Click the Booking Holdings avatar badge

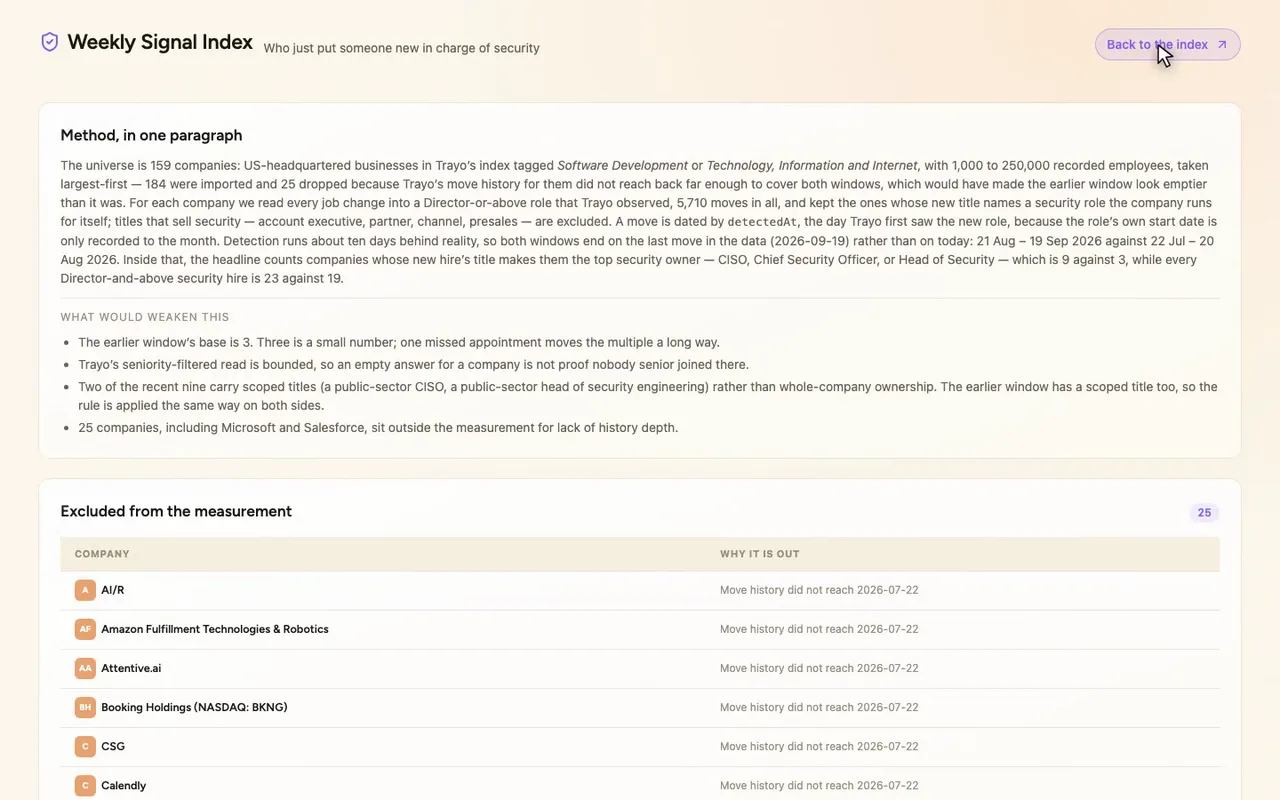[85, 707]
